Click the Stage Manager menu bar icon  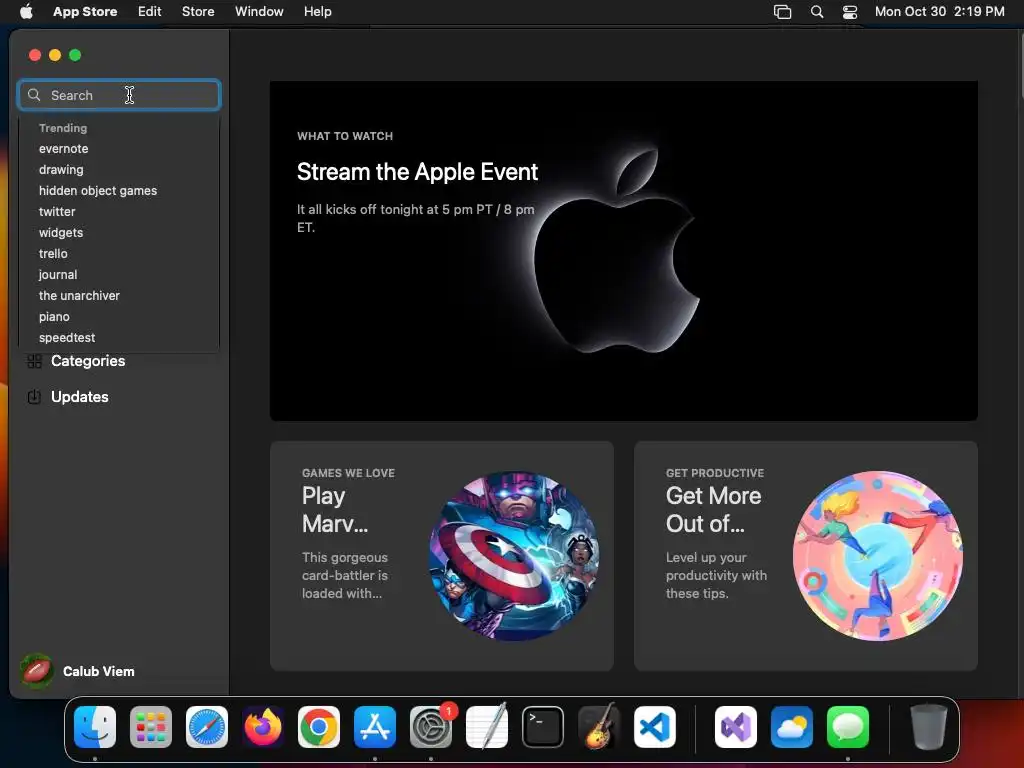[782, 12]
